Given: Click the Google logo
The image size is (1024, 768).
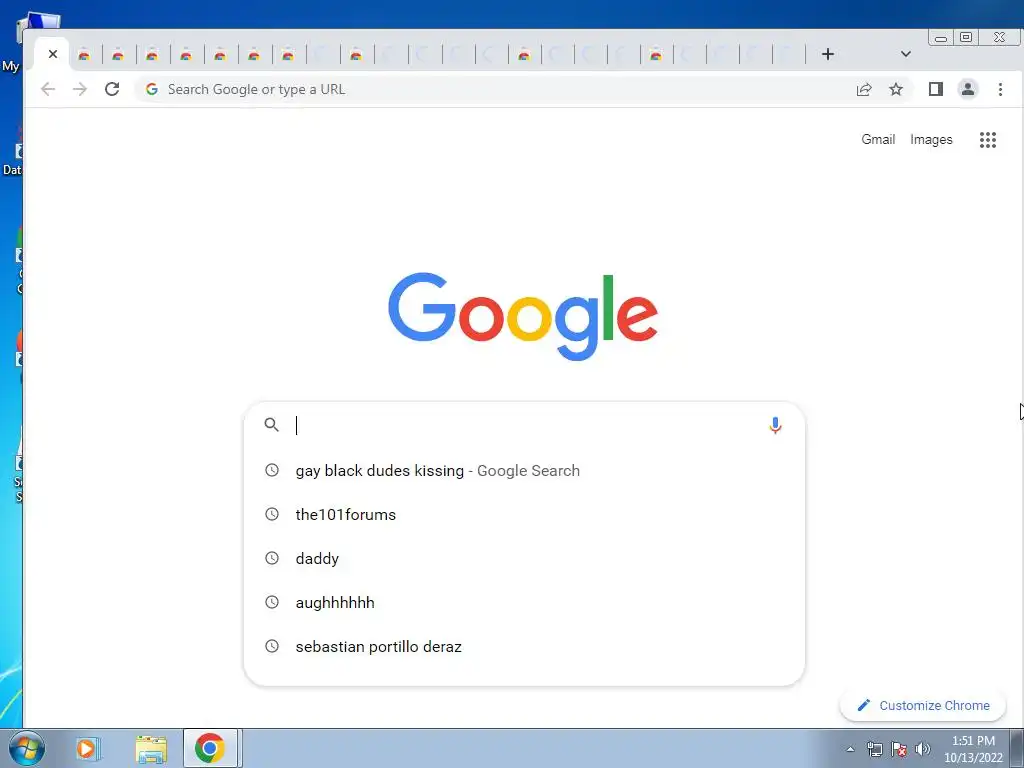Looking at the screenshot, I should [522, 317].
